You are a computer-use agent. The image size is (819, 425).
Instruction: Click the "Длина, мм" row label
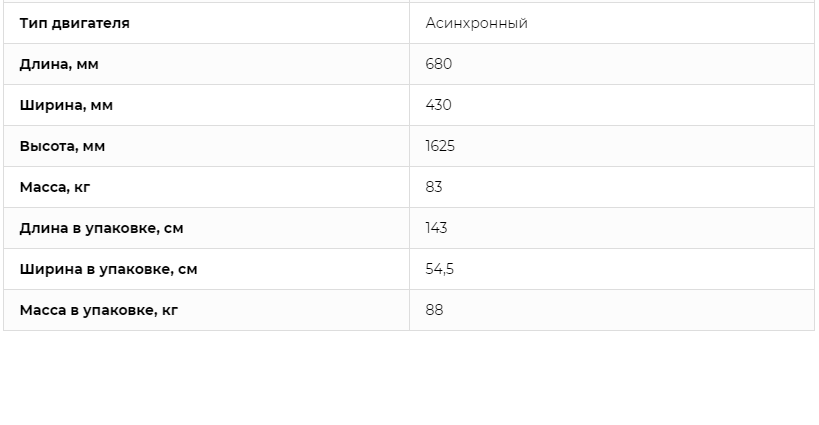[x=59, y=64]
